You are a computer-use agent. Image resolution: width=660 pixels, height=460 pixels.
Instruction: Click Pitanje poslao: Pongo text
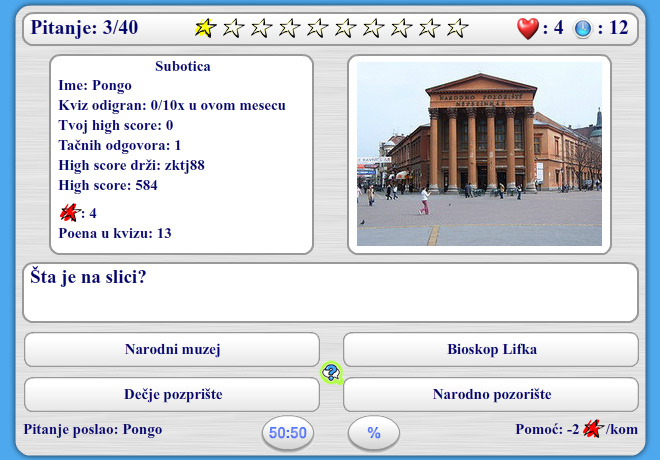click(93, 429)
